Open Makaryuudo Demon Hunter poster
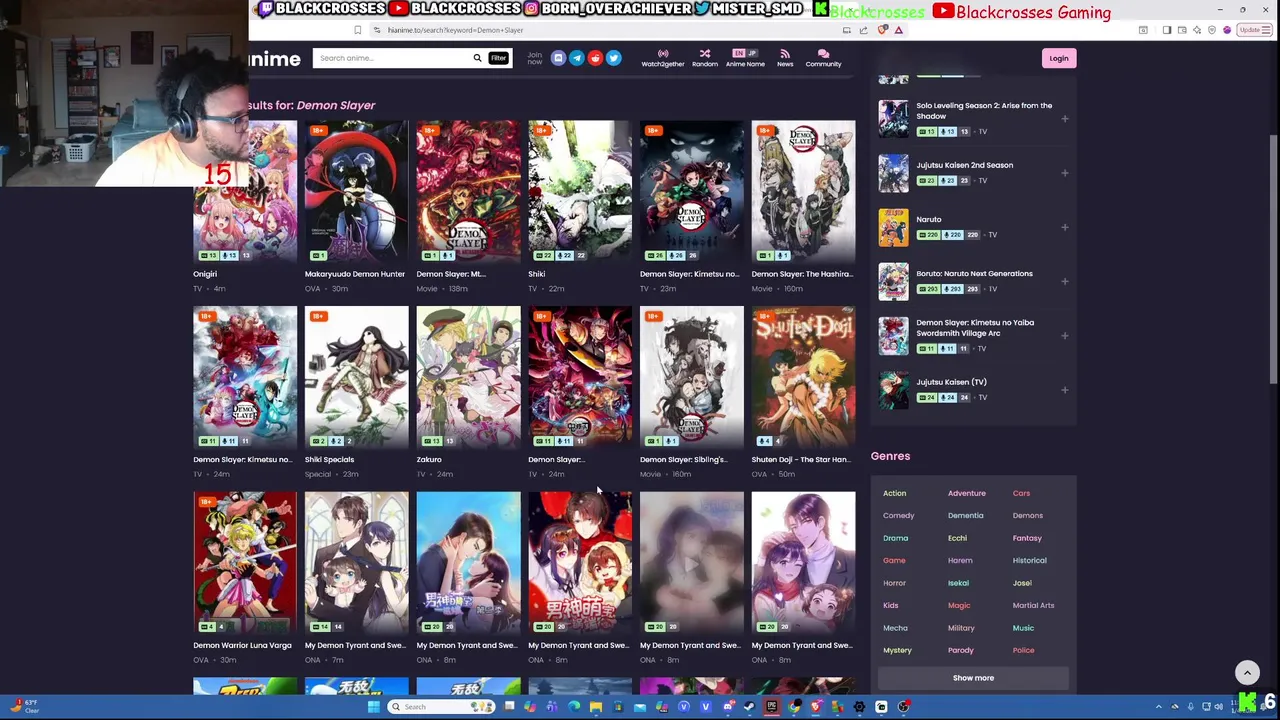 pos(356,191)
